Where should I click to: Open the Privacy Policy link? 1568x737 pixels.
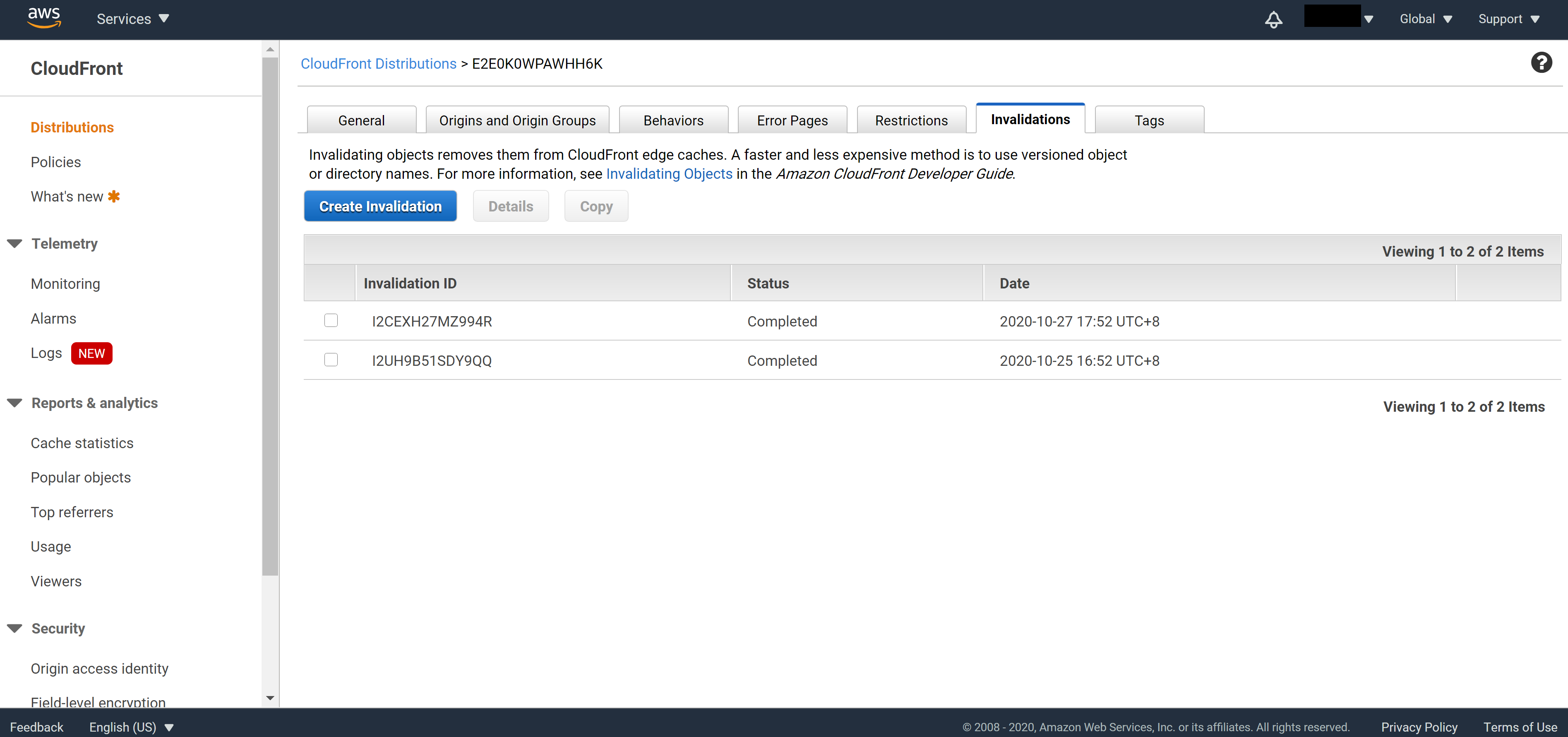pos(1419,727)
